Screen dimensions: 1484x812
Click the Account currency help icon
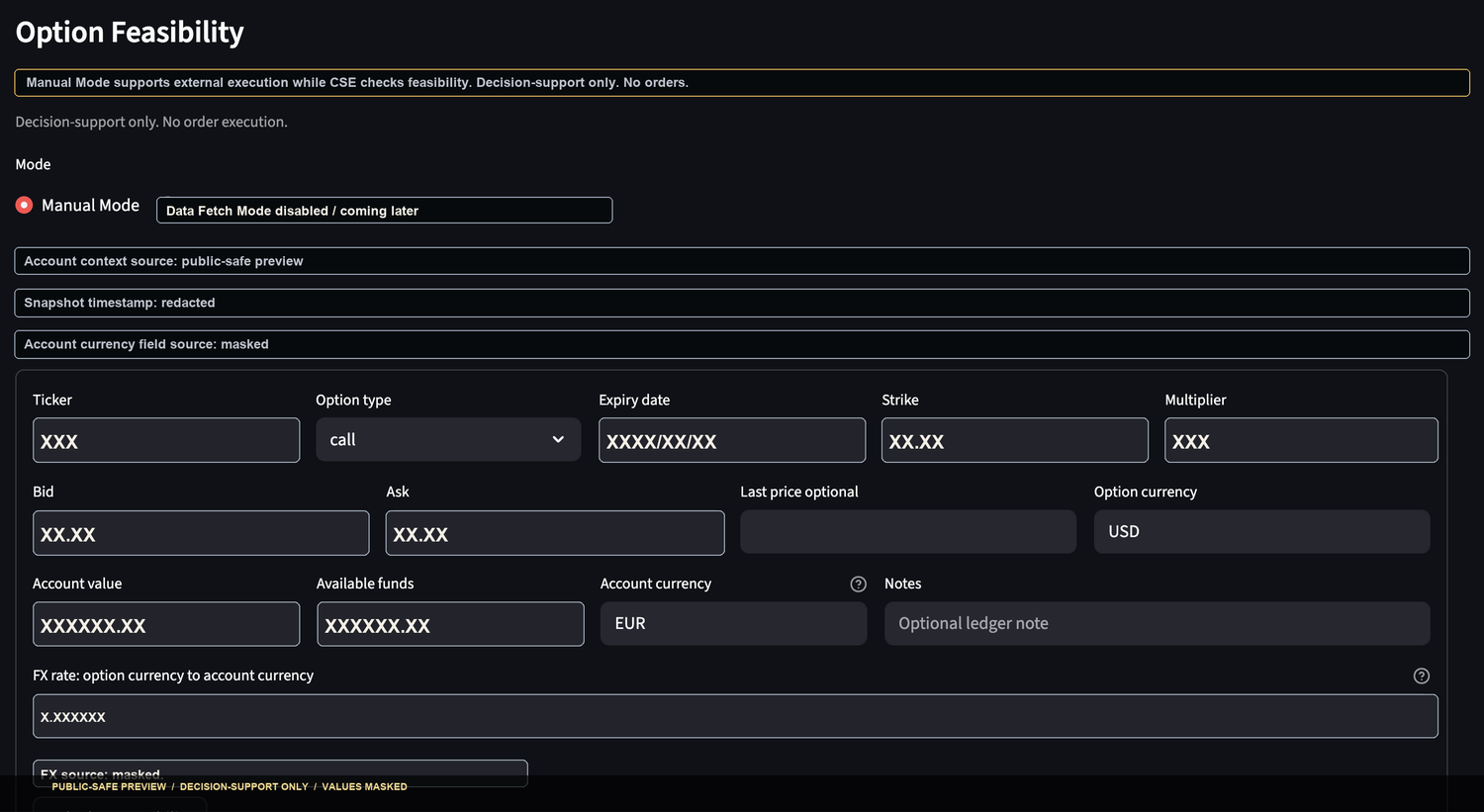point(859,585)
